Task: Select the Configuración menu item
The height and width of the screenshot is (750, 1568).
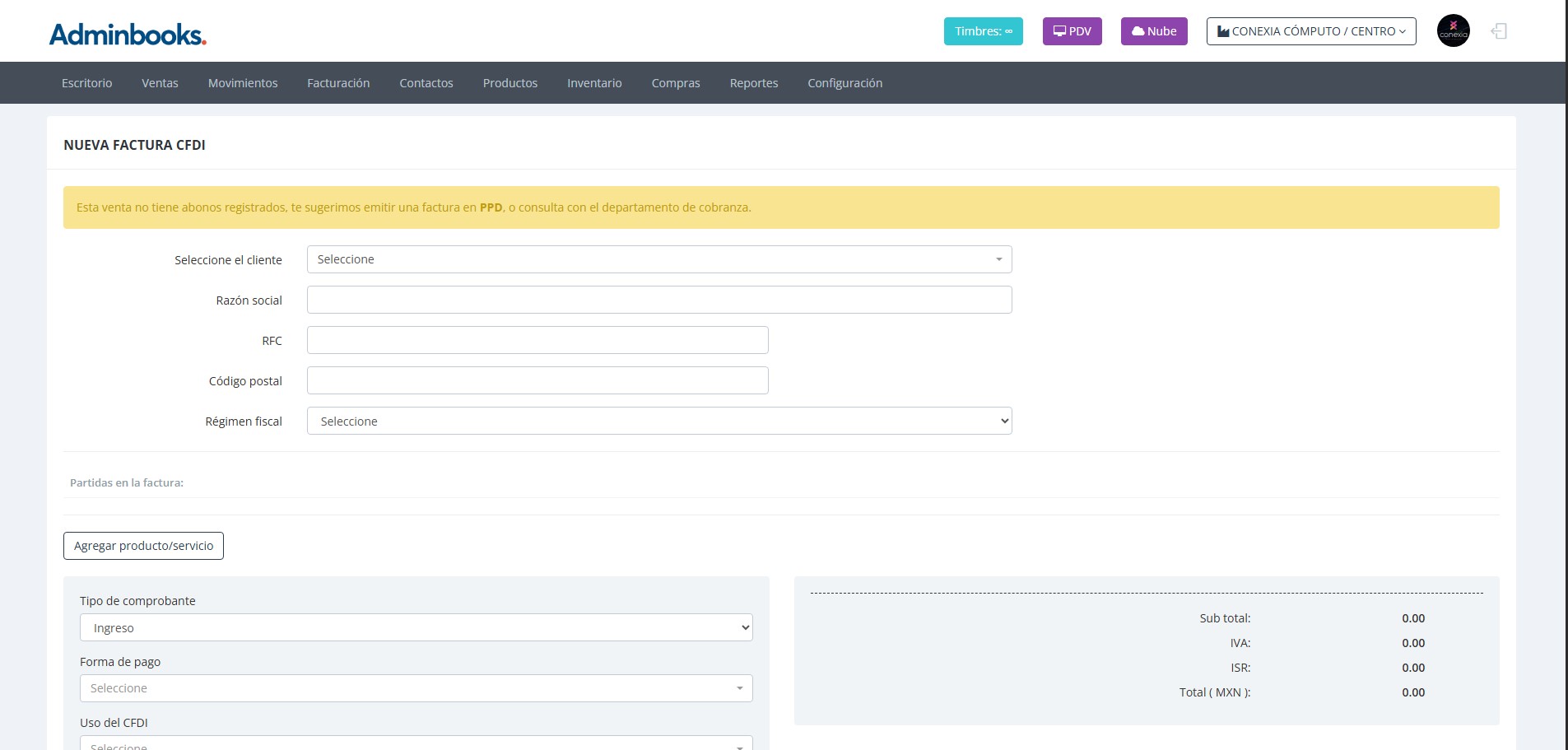Action: pos(844,83)
